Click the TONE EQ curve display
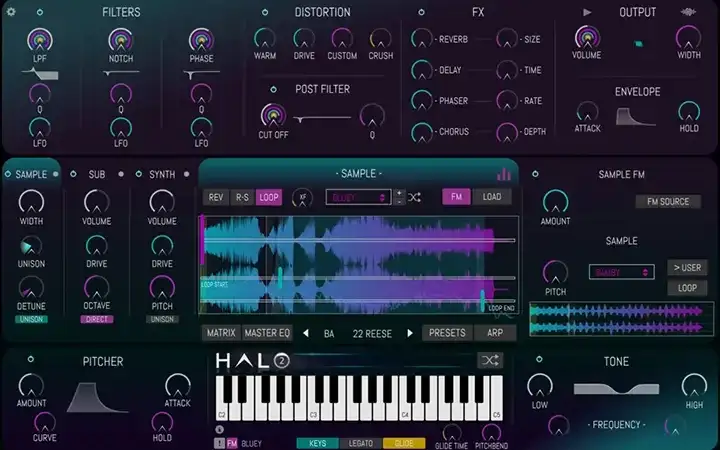The width and height of the screenshot is (720, 450). pyautogui.click(x=616, y=389)
